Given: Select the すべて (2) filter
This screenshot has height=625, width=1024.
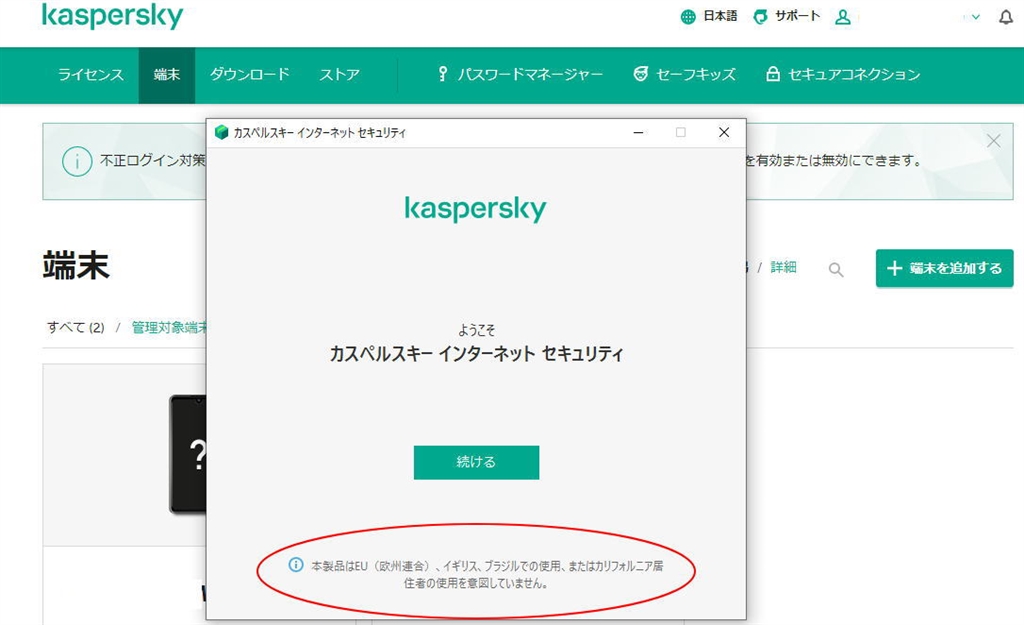Looking at the screenshot, I should click(76, 327).
